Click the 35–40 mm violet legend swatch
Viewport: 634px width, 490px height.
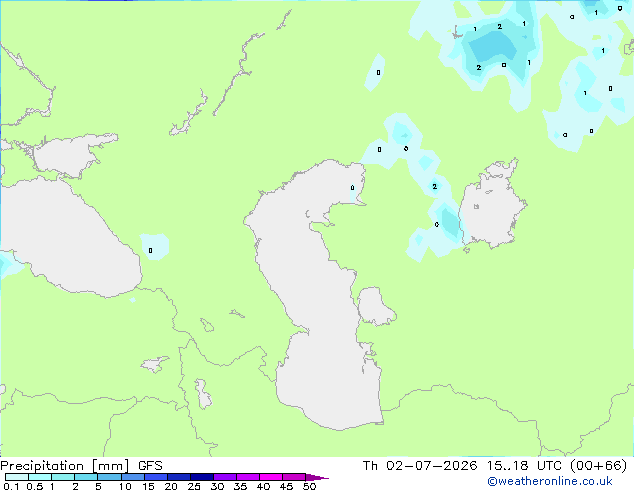247,477
